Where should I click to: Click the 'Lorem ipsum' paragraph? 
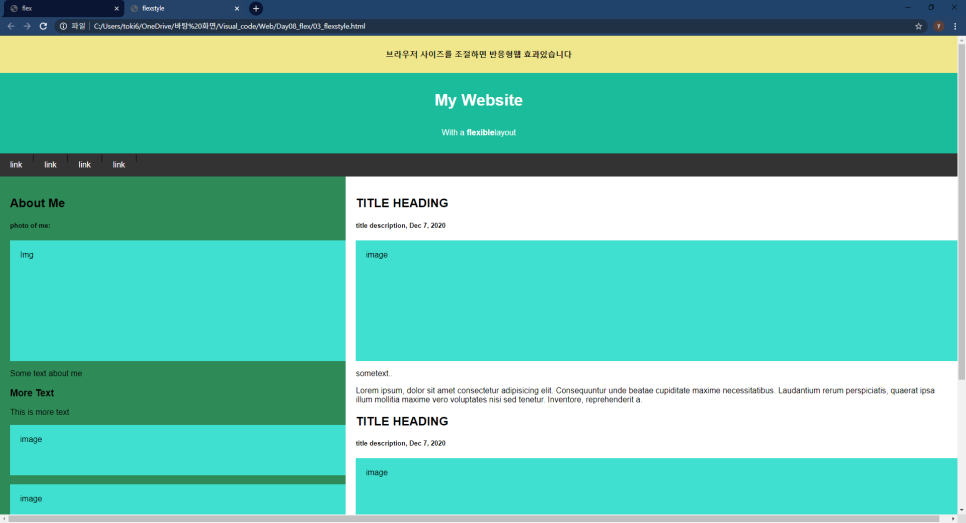645,395
